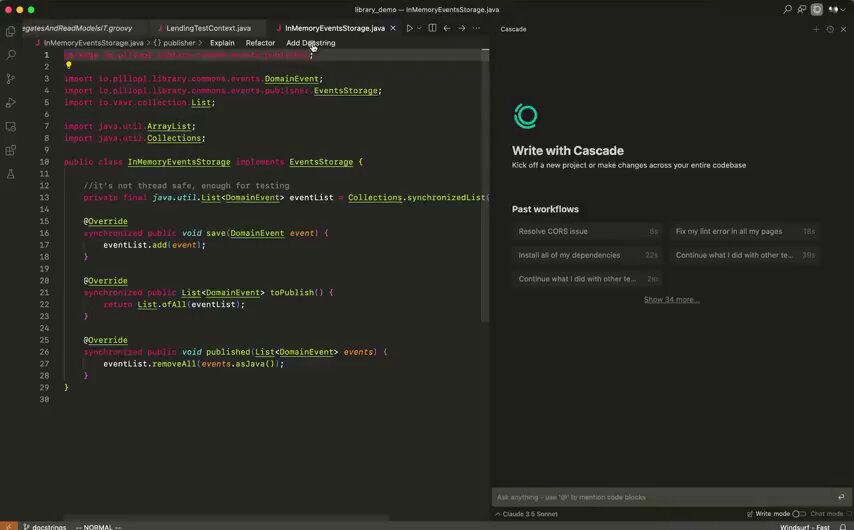Click the NORMAL vim mode status entry
This screenshot has height=530, width=854.
pos(98,527)
